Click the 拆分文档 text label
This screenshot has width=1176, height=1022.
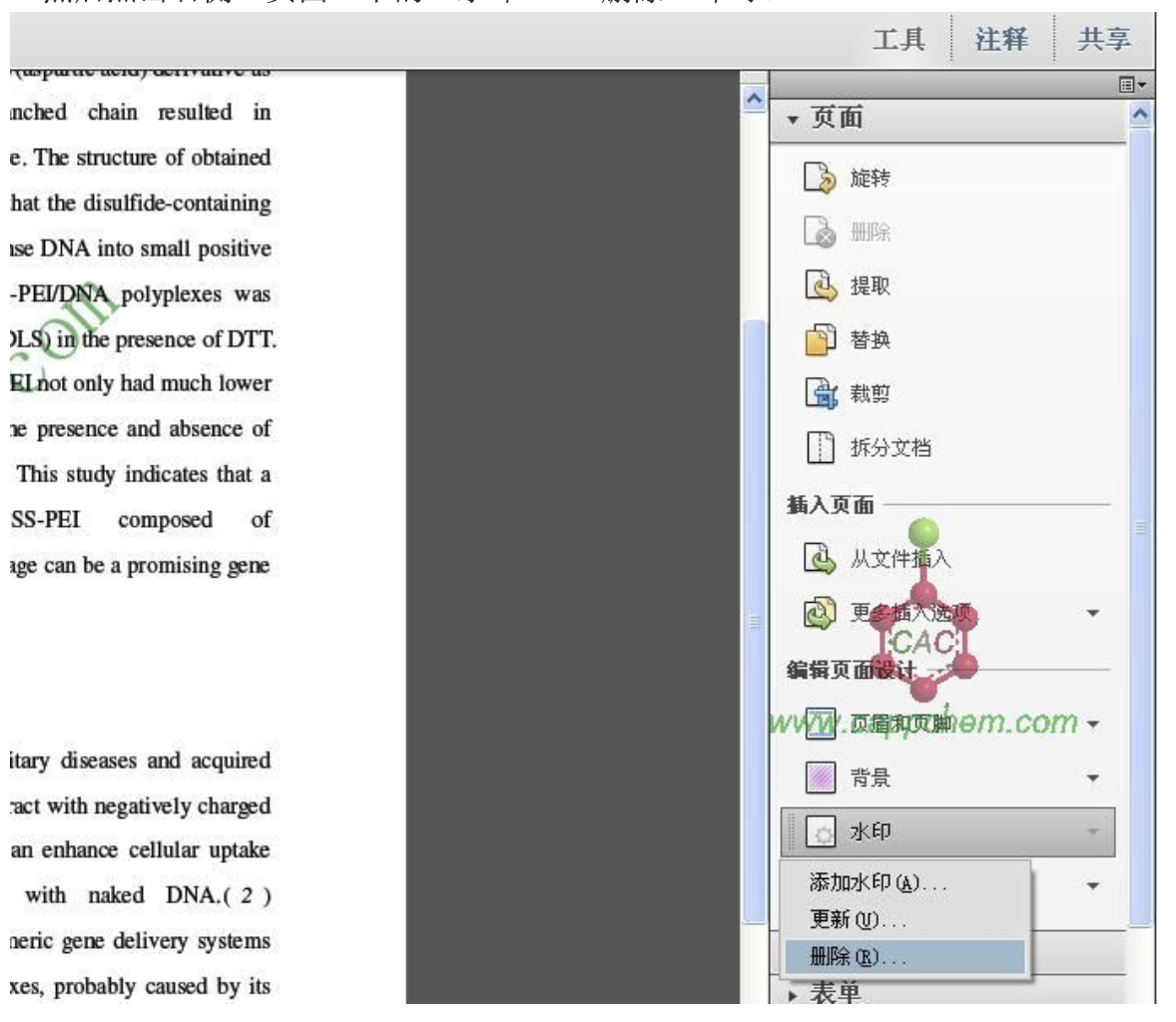(890, 448)
